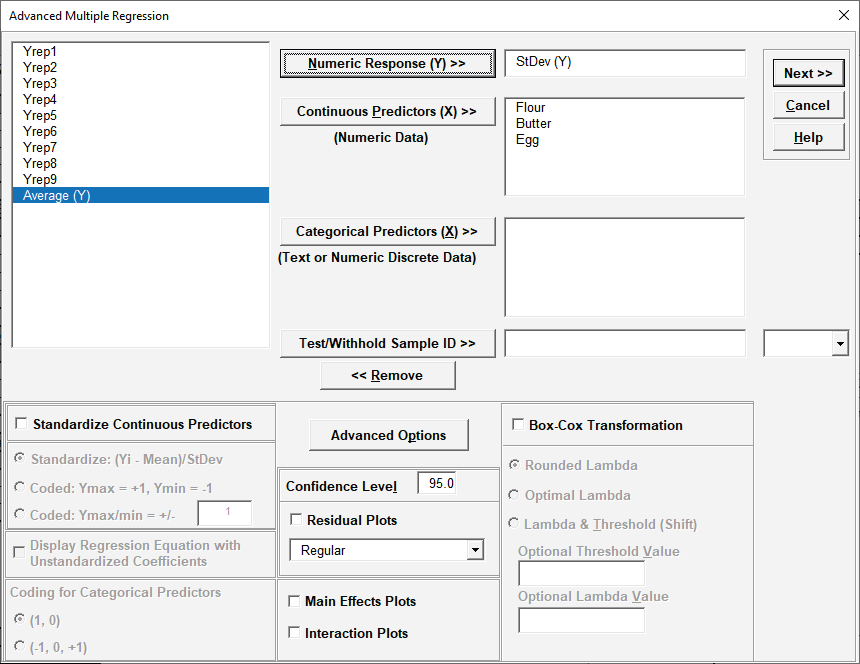Click Categorical Predictors (X) >> button
Image resolution: width=860 pixels, height=664 pixels.
point(387,231)
